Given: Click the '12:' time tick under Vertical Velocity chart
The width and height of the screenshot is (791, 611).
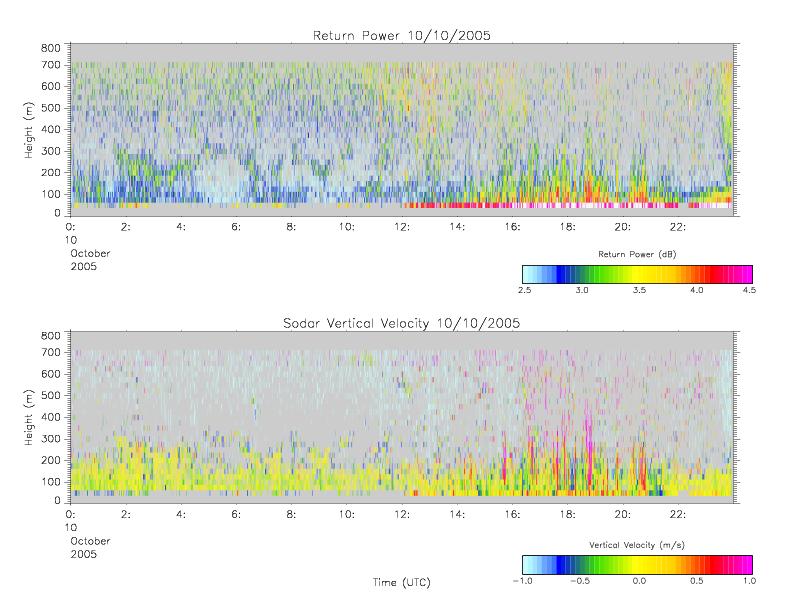Looking at the screenshot, I should pos(402,515).
